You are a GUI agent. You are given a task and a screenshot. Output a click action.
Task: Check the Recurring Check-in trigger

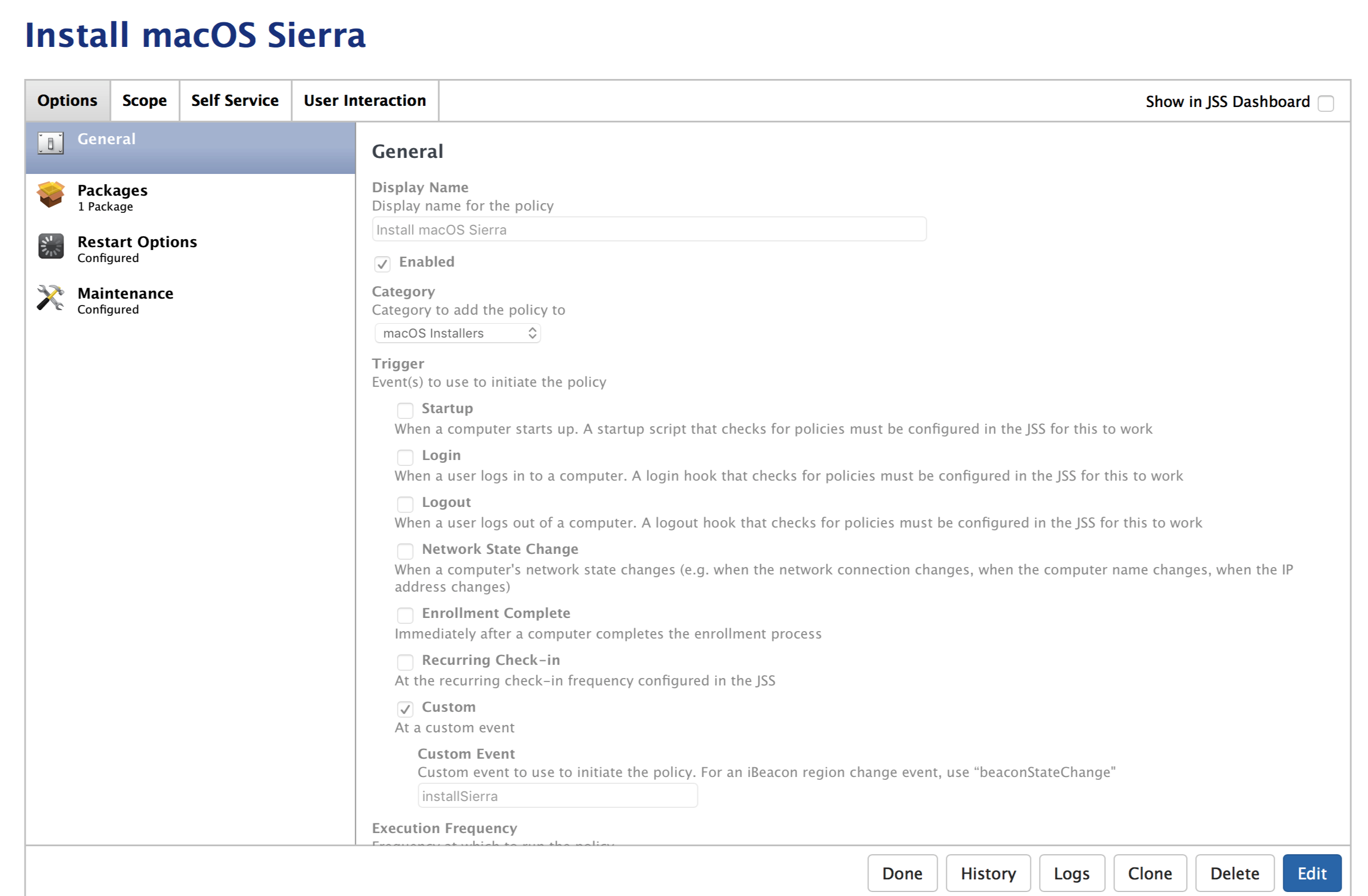405,662
